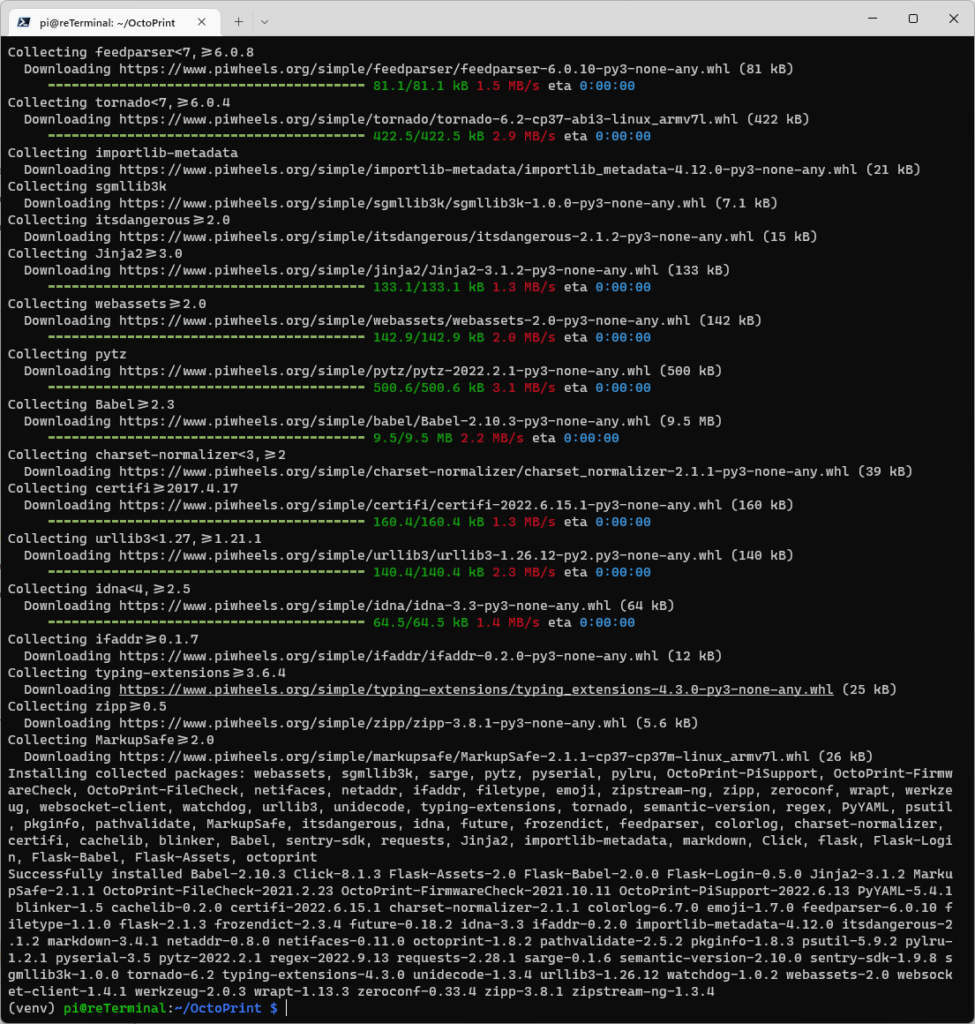Close the pi@reTerminal terminal tab
This screenshot has height=1024, width=975.
[x=202, y=22]
